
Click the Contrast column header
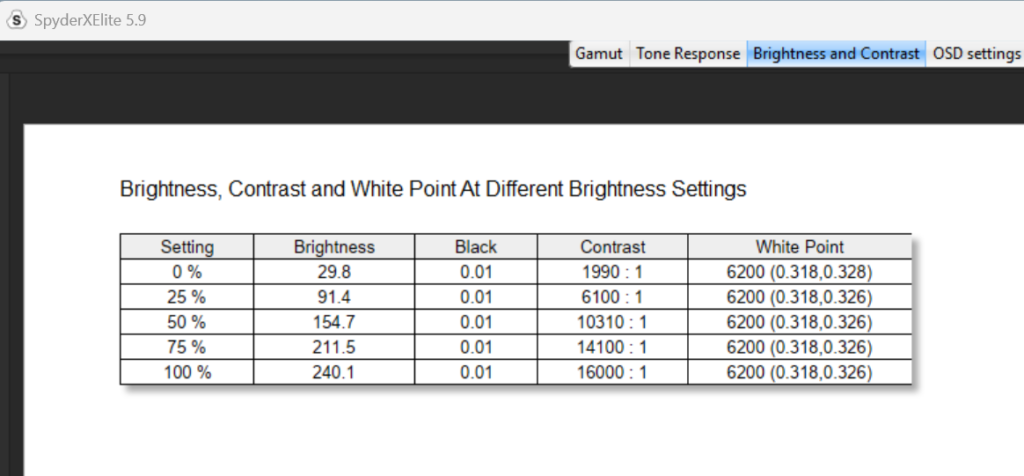click(612, 246)
